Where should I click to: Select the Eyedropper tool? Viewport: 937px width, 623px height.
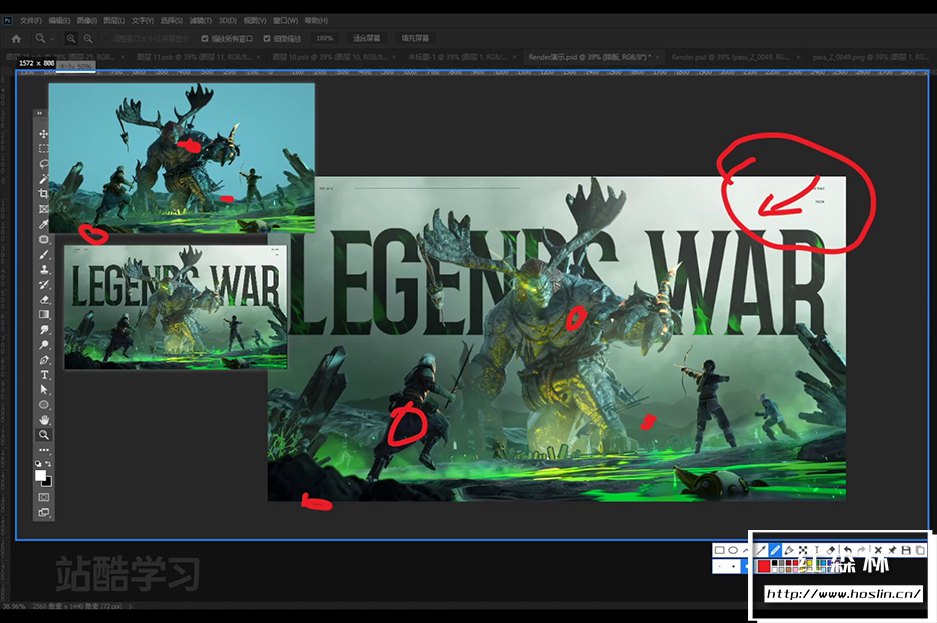[x=44, y=224]
